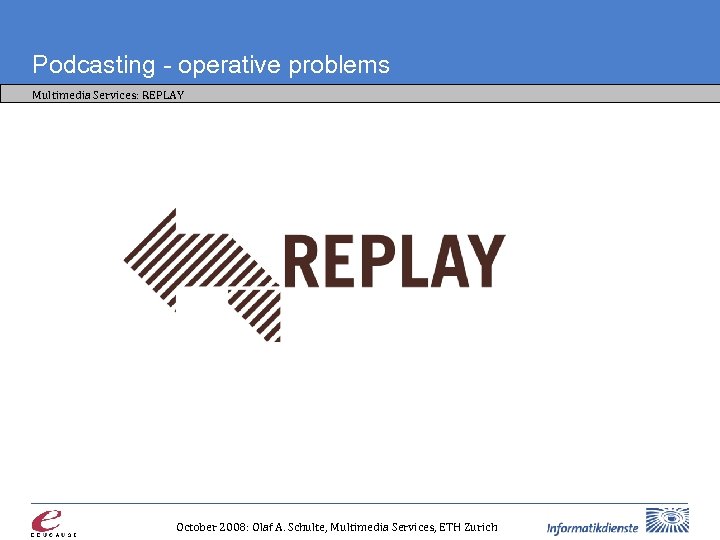Image resolution: width=720 pixels, height=540 pixels.
Task: Click the footer text "October 2008: Olaf A. Schulte"
Action: [251, 527]
